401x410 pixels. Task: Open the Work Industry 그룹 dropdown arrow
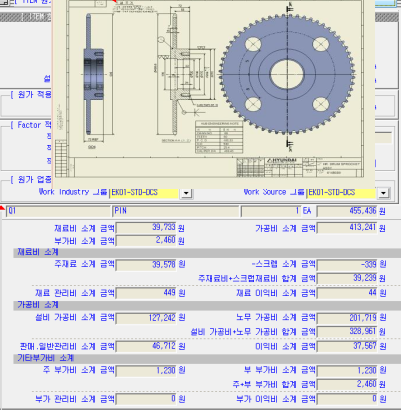(x=186, y=193)
